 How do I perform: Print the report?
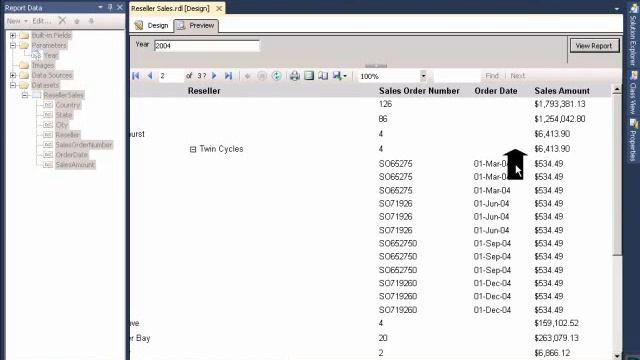tap(295, 76)
